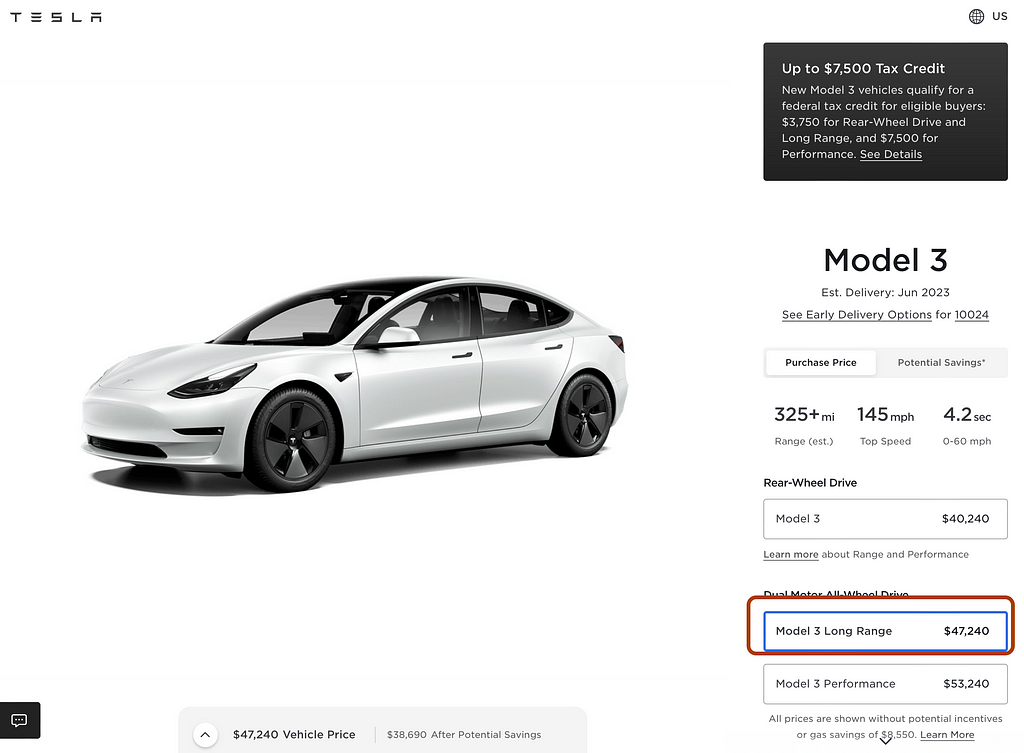Switch to the Purchase Price tab
The height and width of the screenshot is (753, 1024).
click(x=821, y=362)
